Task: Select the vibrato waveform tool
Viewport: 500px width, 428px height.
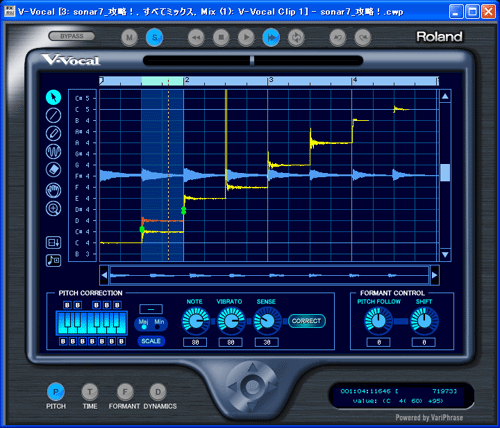Action: point(53,151)
